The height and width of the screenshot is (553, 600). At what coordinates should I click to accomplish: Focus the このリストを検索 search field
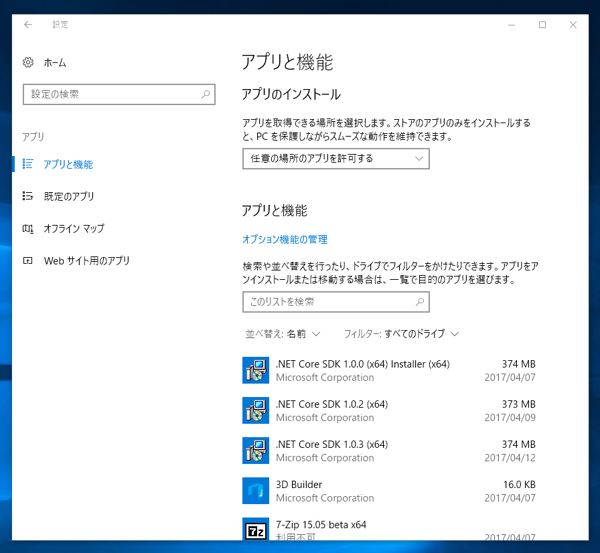point(336,302)
